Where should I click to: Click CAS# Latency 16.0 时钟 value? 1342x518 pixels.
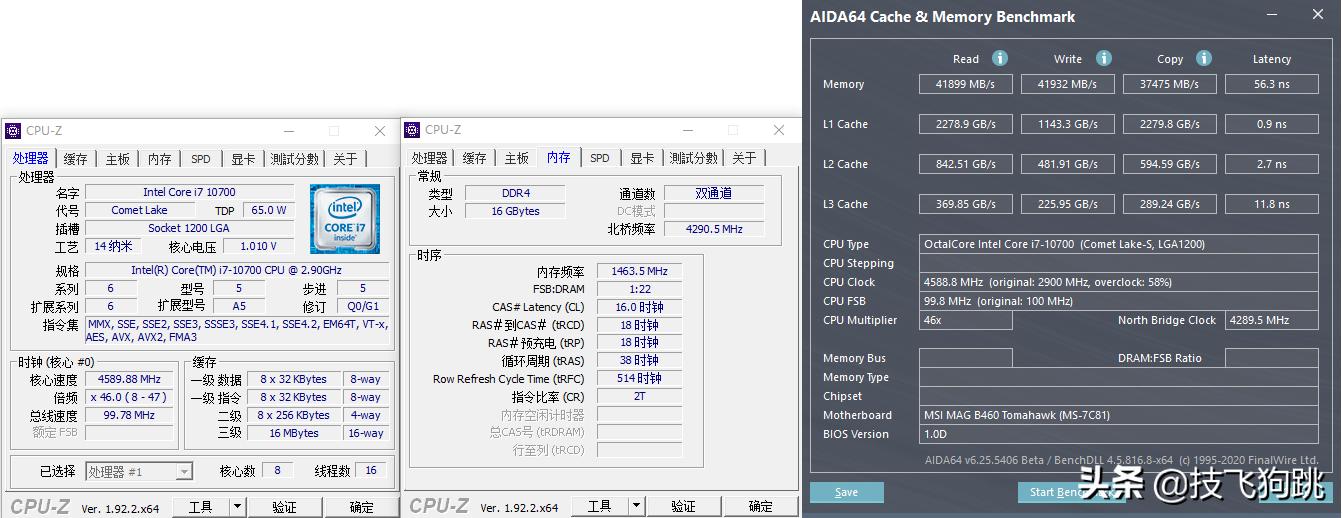640,307
